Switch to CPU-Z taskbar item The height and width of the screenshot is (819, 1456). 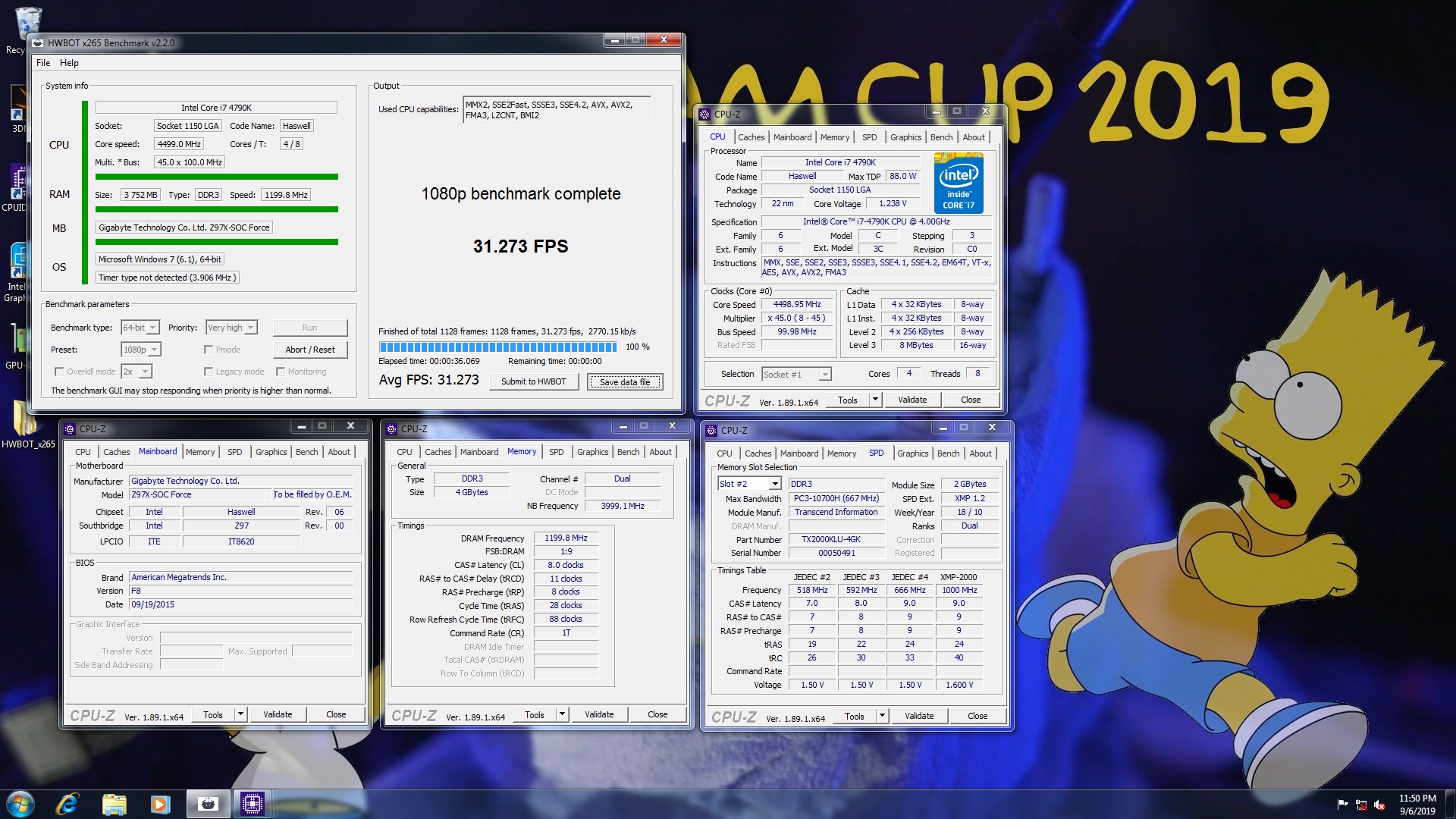tap(252, 803)
